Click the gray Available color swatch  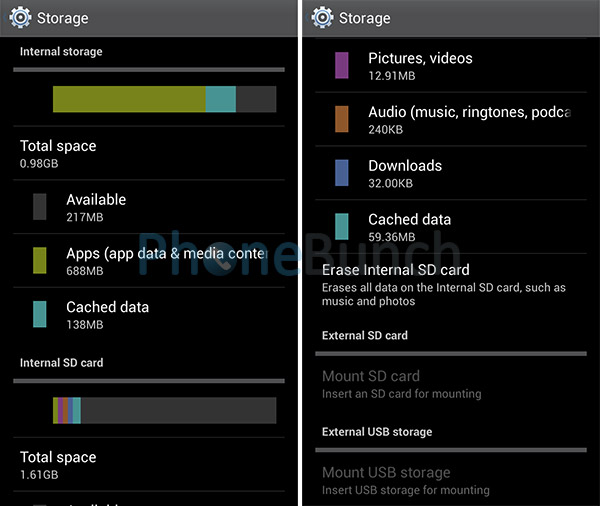pyautogui.click(x=39, y=207)
